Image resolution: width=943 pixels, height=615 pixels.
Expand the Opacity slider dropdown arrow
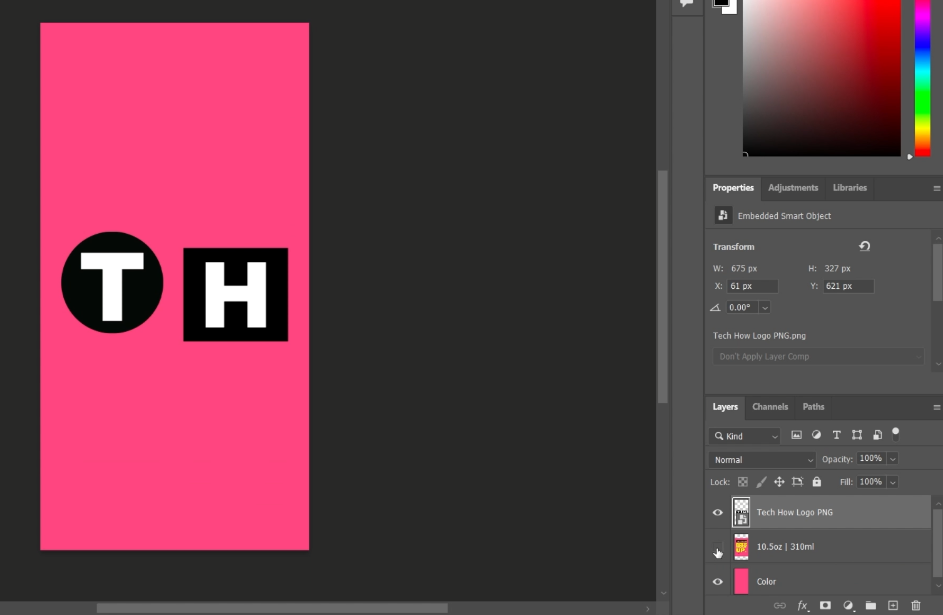[x=892, y=459]
